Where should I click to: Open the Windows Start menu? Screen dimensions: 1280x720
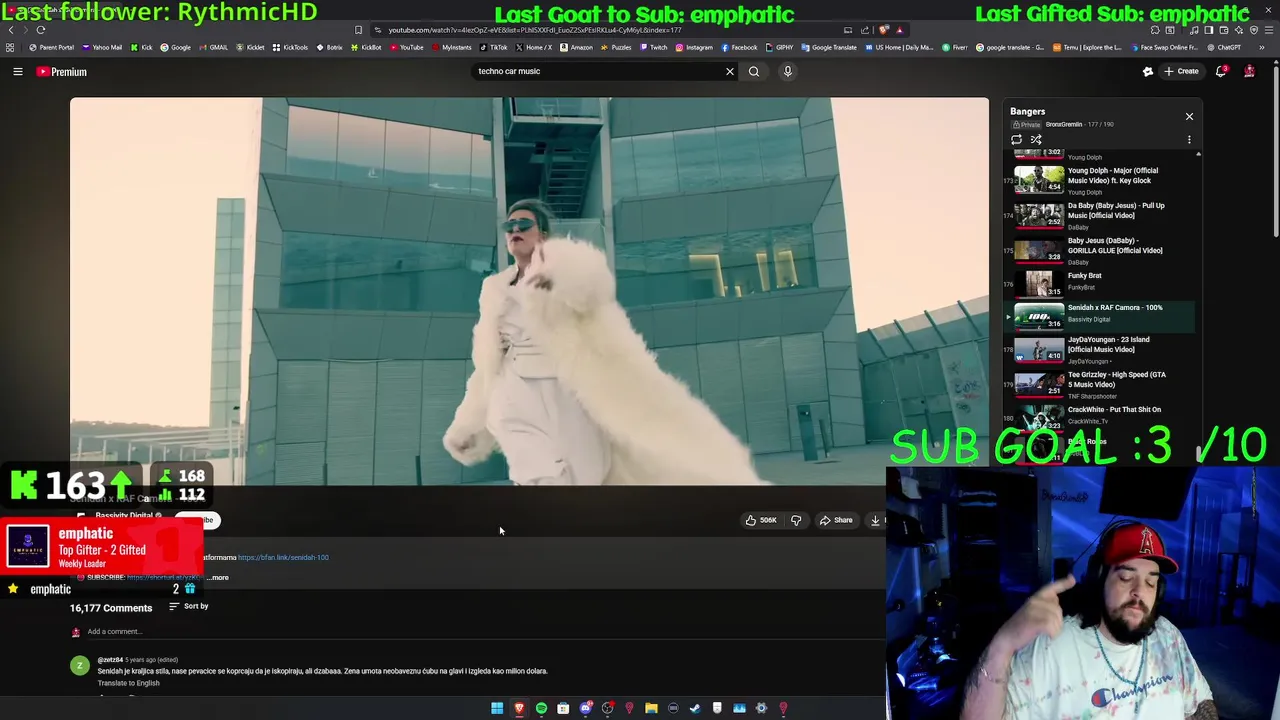tap(497, 708)
